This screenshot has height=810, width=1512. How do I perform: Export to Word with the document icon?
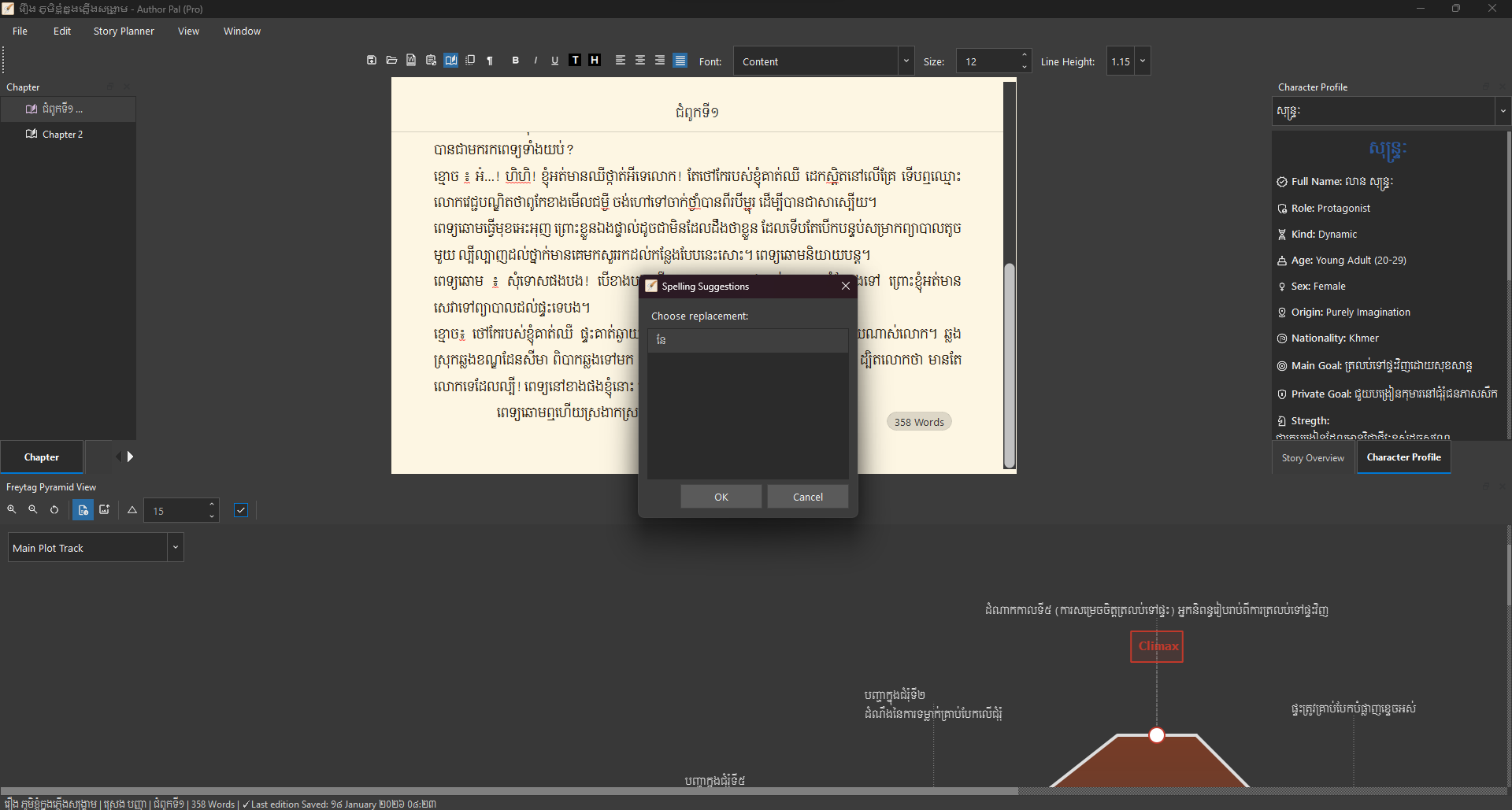point(411,60)
